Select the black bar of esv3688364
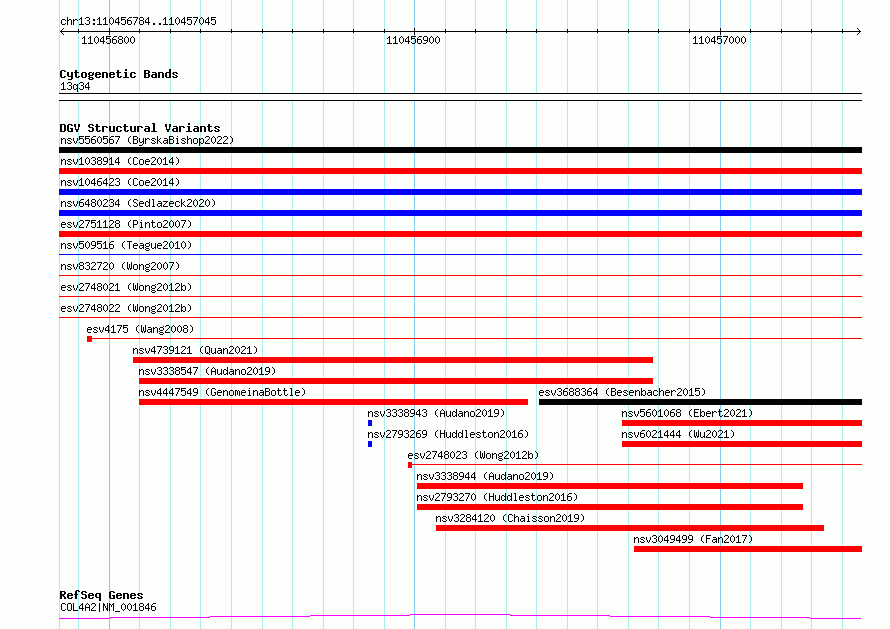The width and height of the screenshot is (890, 629). click(700, 402)
